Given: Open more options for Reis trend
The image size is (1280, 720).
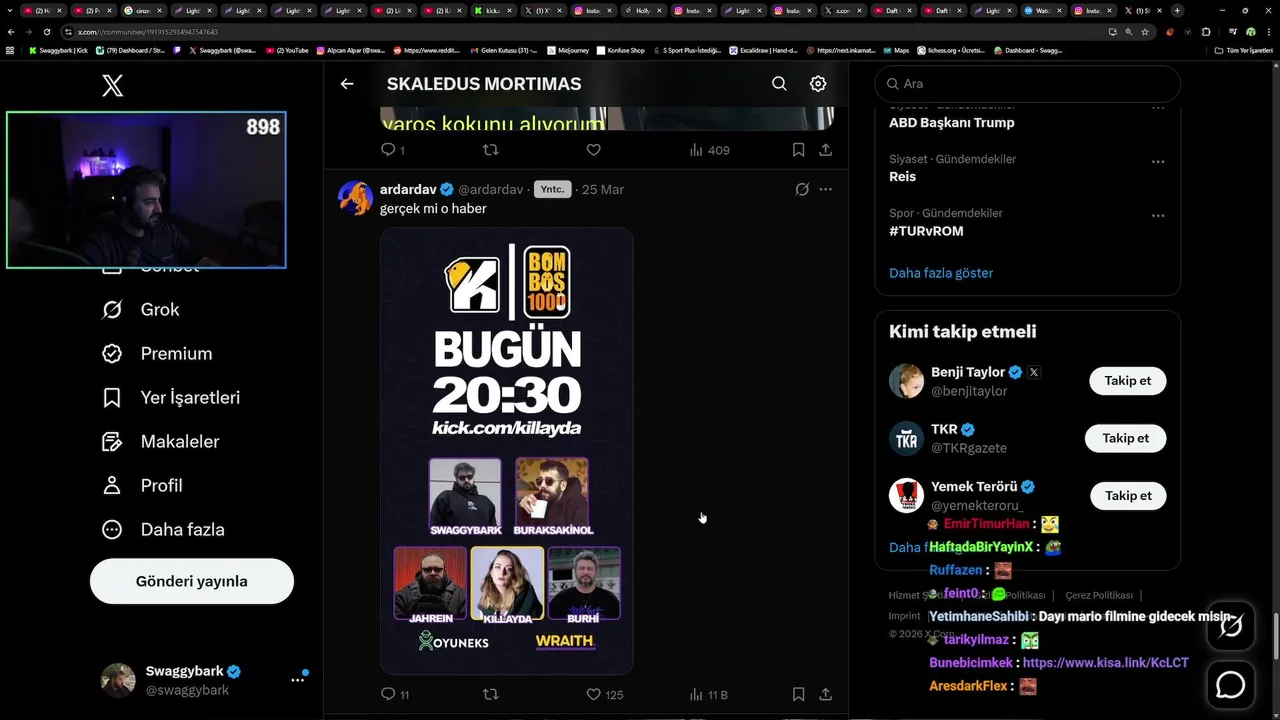Looking at the screenshot, I should coord(1157,162).
